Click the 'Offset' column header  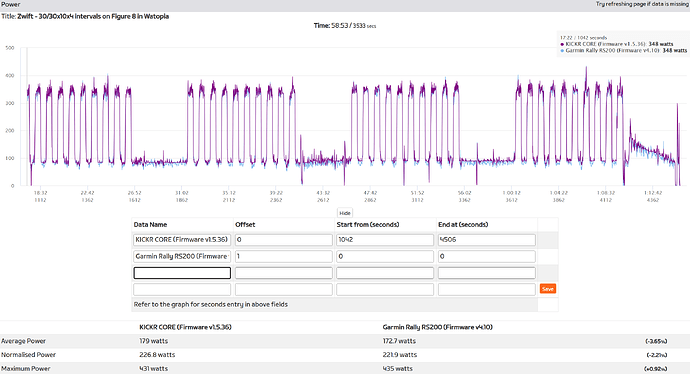(245, 224)
